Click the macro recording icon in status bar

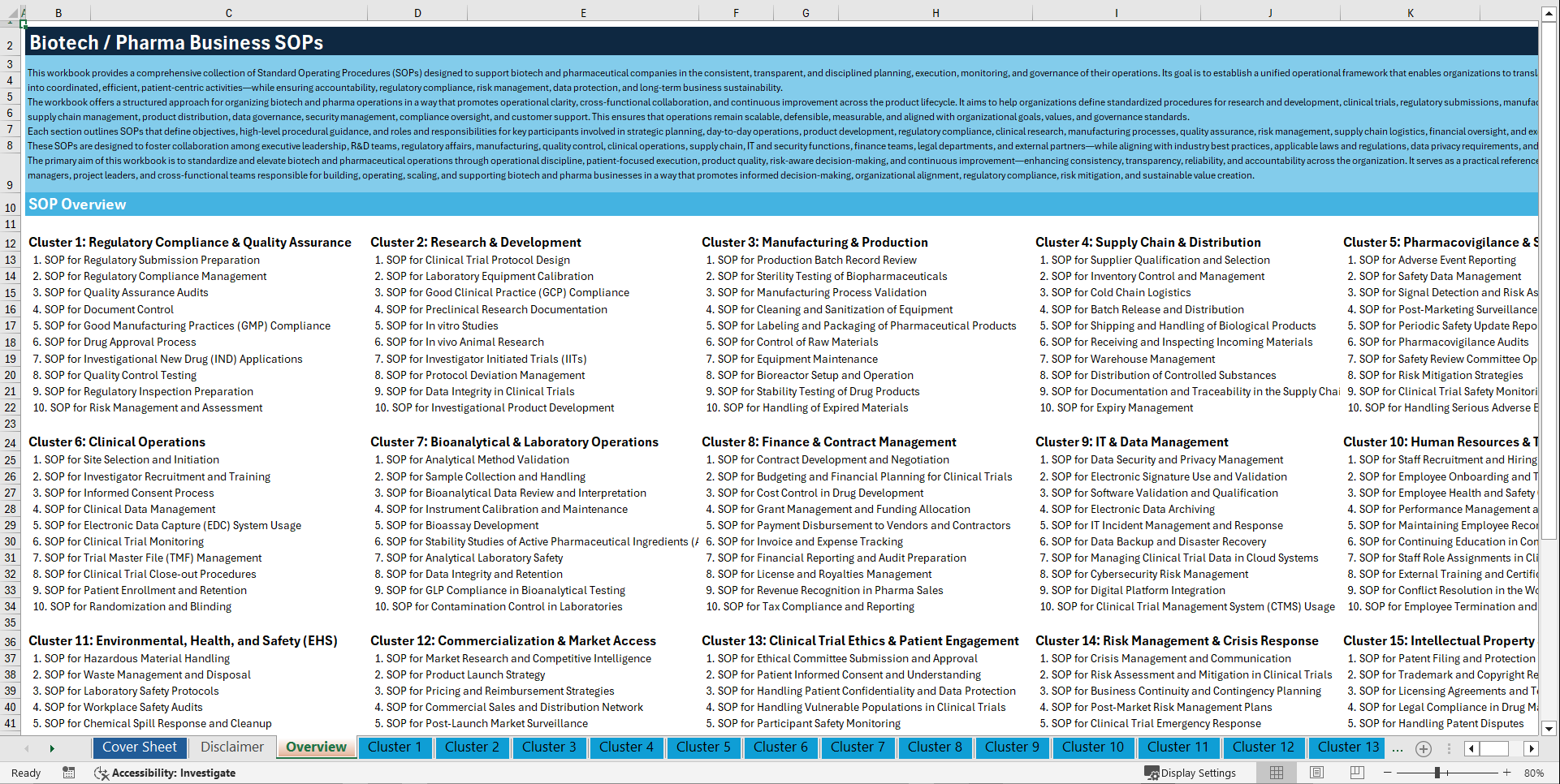tap(69, 773)
